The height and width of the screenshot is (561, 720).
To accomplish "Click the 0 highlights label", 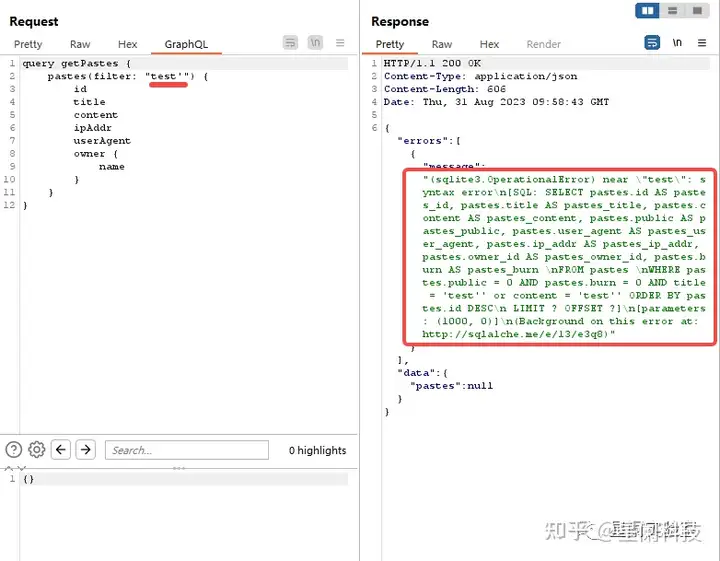I will 317,450.
